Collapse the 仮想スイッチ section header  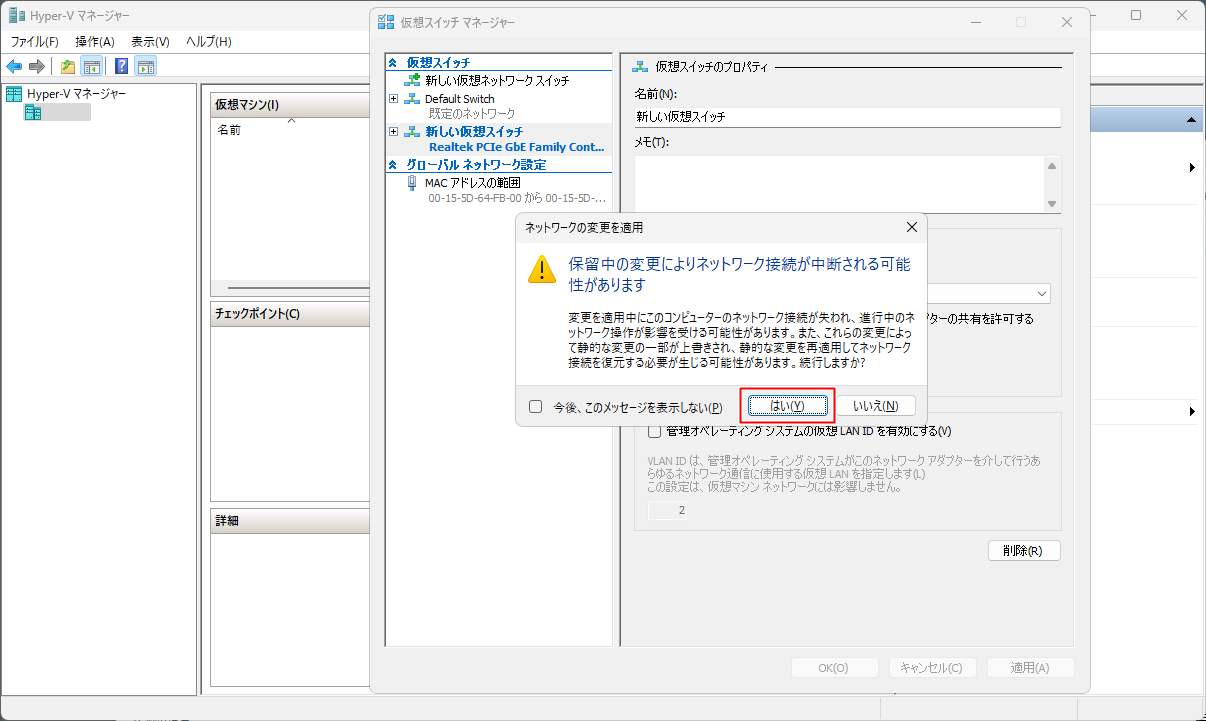click(x=393, y=62)
